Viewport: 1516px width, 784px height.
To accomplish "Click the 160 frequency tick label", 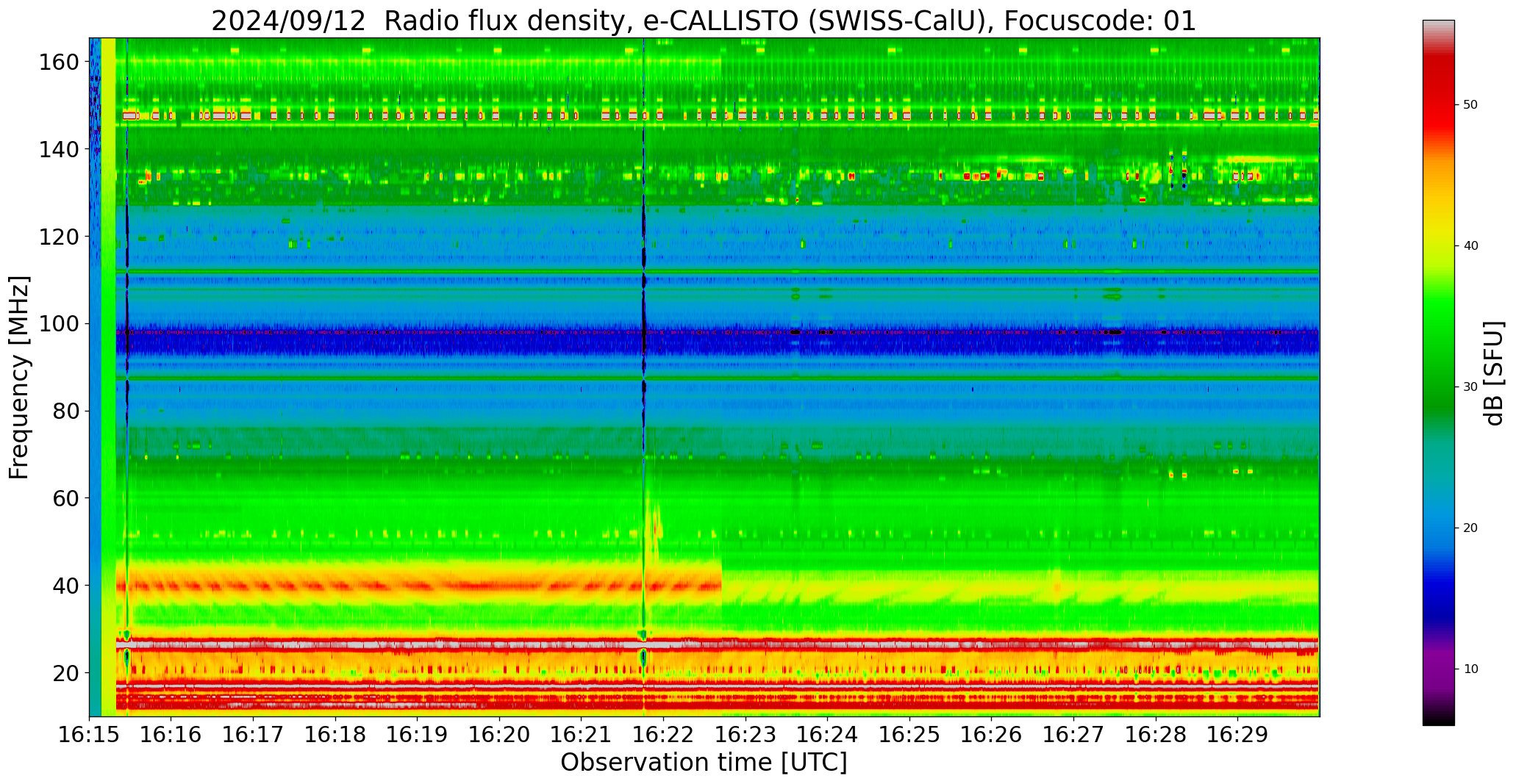I will point(60,62).
